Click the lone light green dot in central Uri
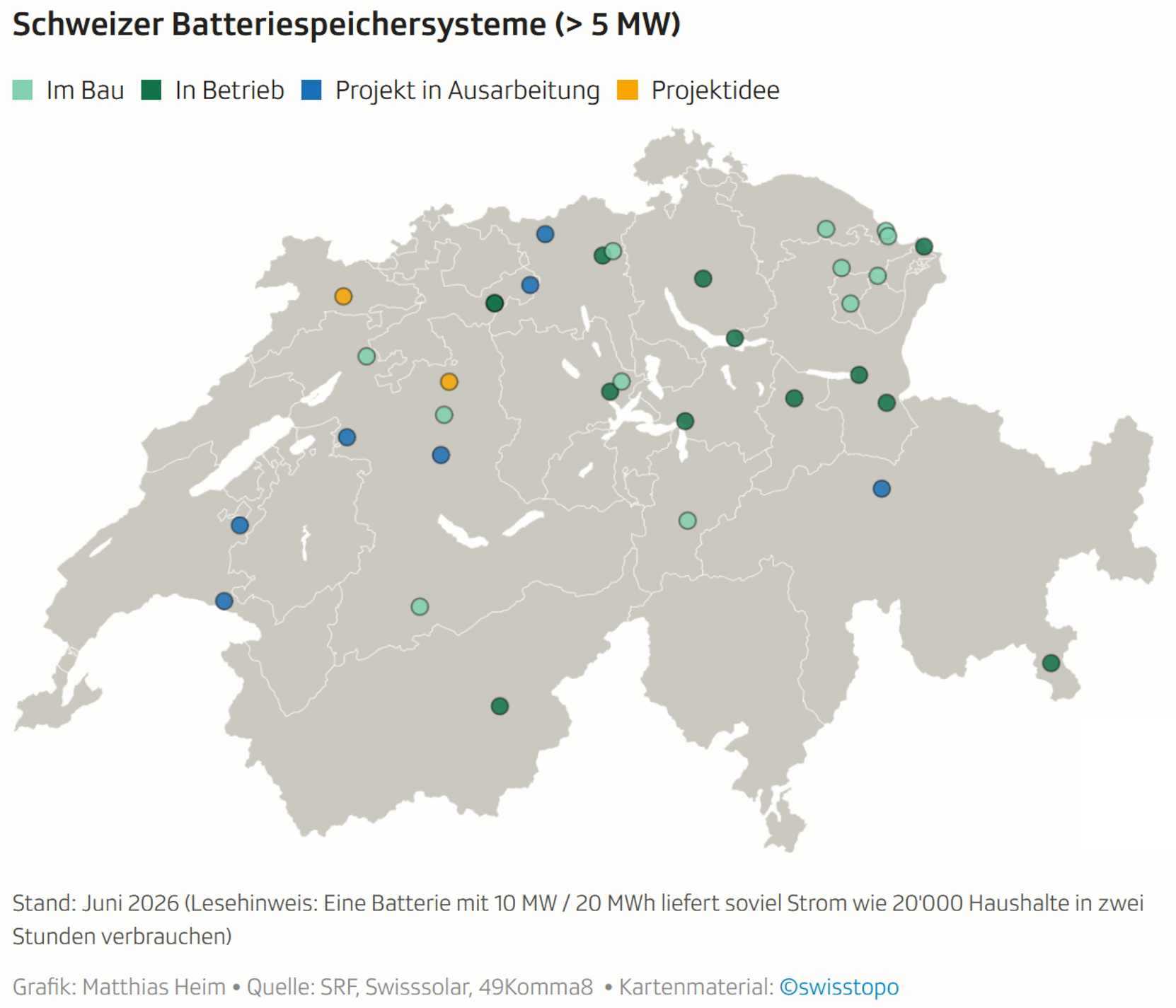Viewport: 1176px width, 1008px height. pos(687,521)
